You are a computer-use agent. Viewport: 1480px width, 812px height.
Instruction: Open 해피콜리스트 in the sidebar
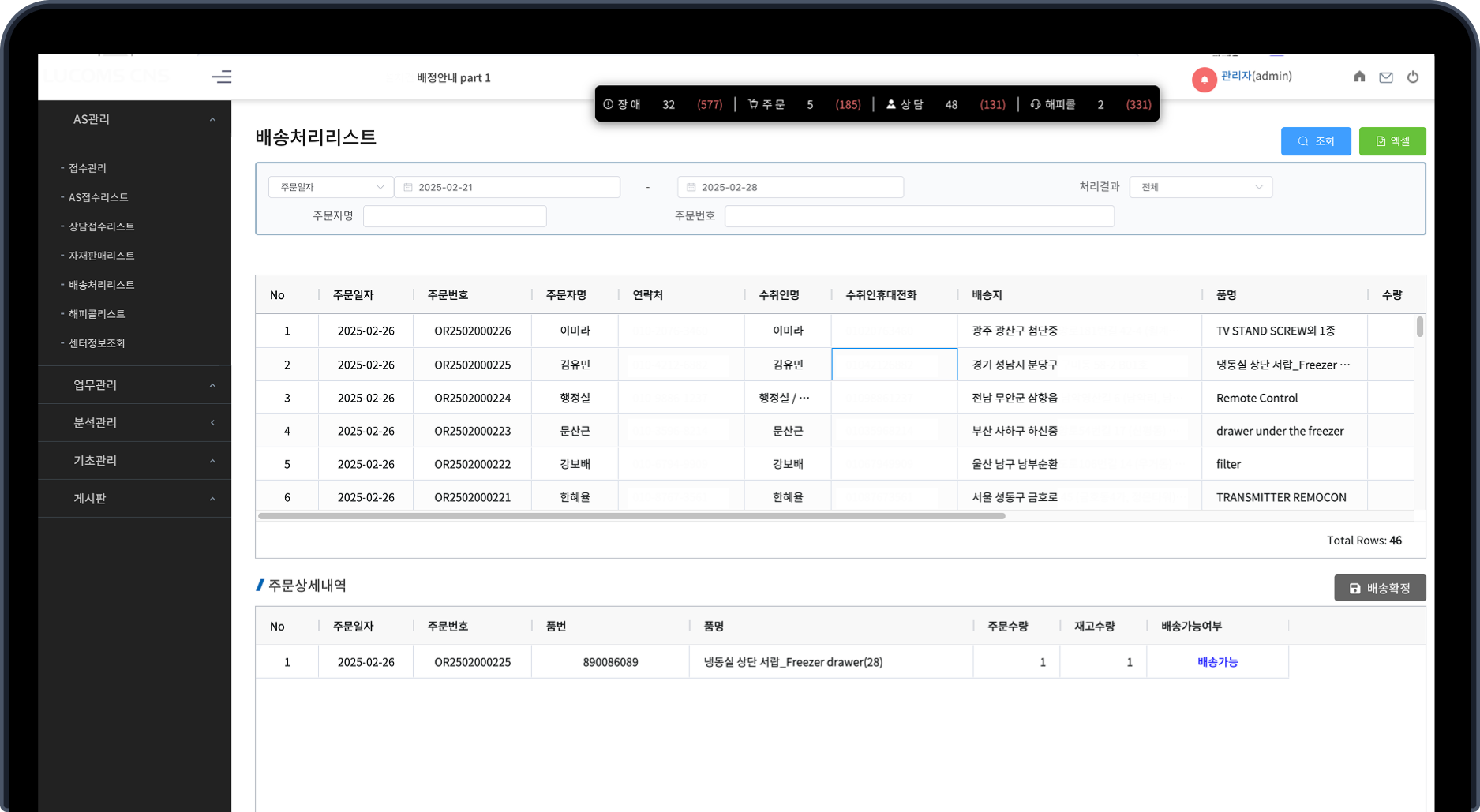[96, 314]
